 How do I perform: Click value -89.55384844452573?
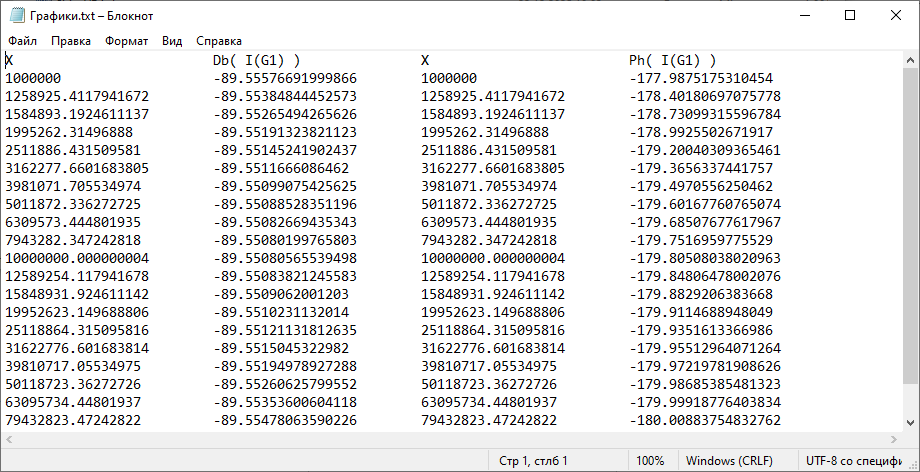[x=285, y=96]
